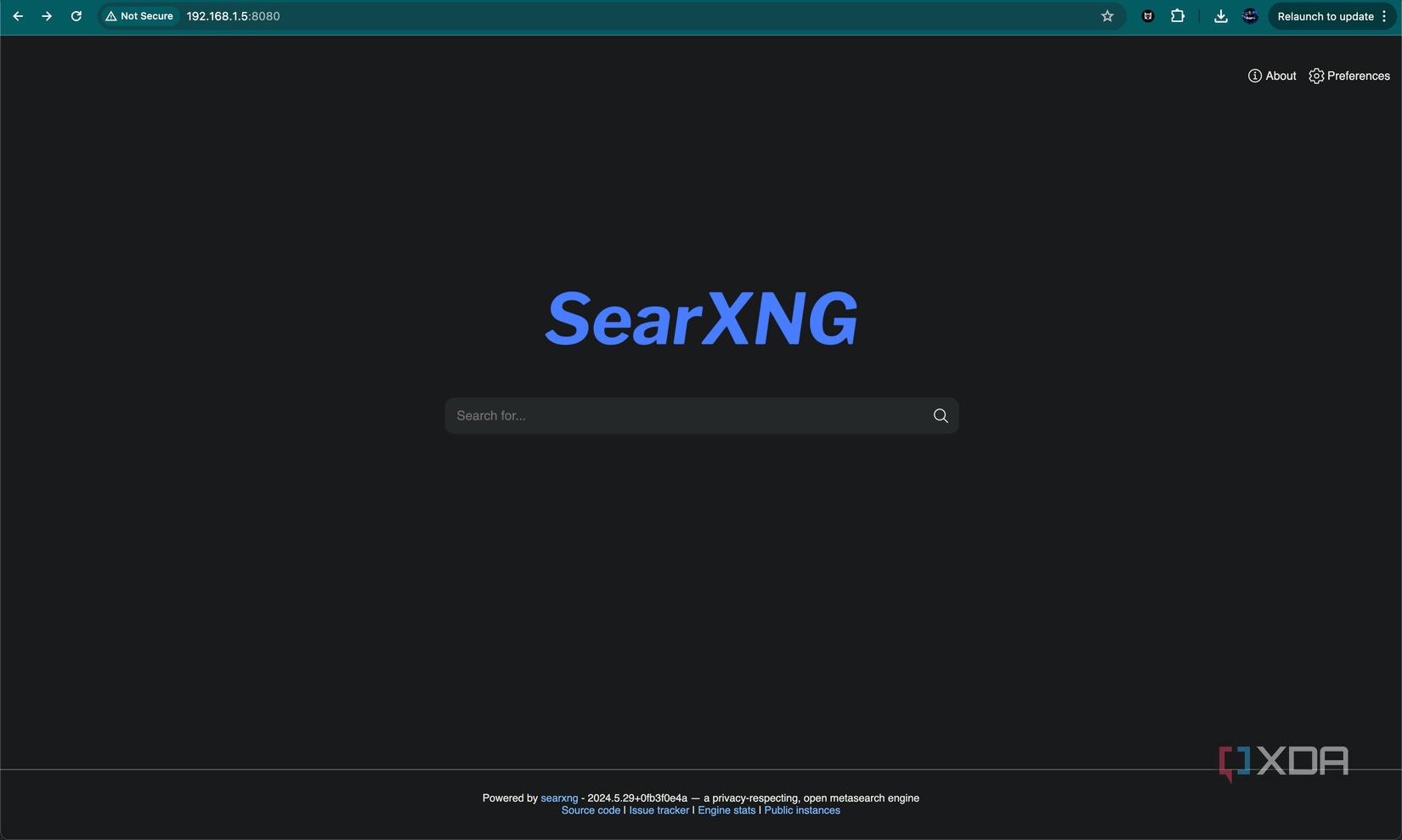
Task: Click the Relaunch to update button
Action: pos(1326,15)
